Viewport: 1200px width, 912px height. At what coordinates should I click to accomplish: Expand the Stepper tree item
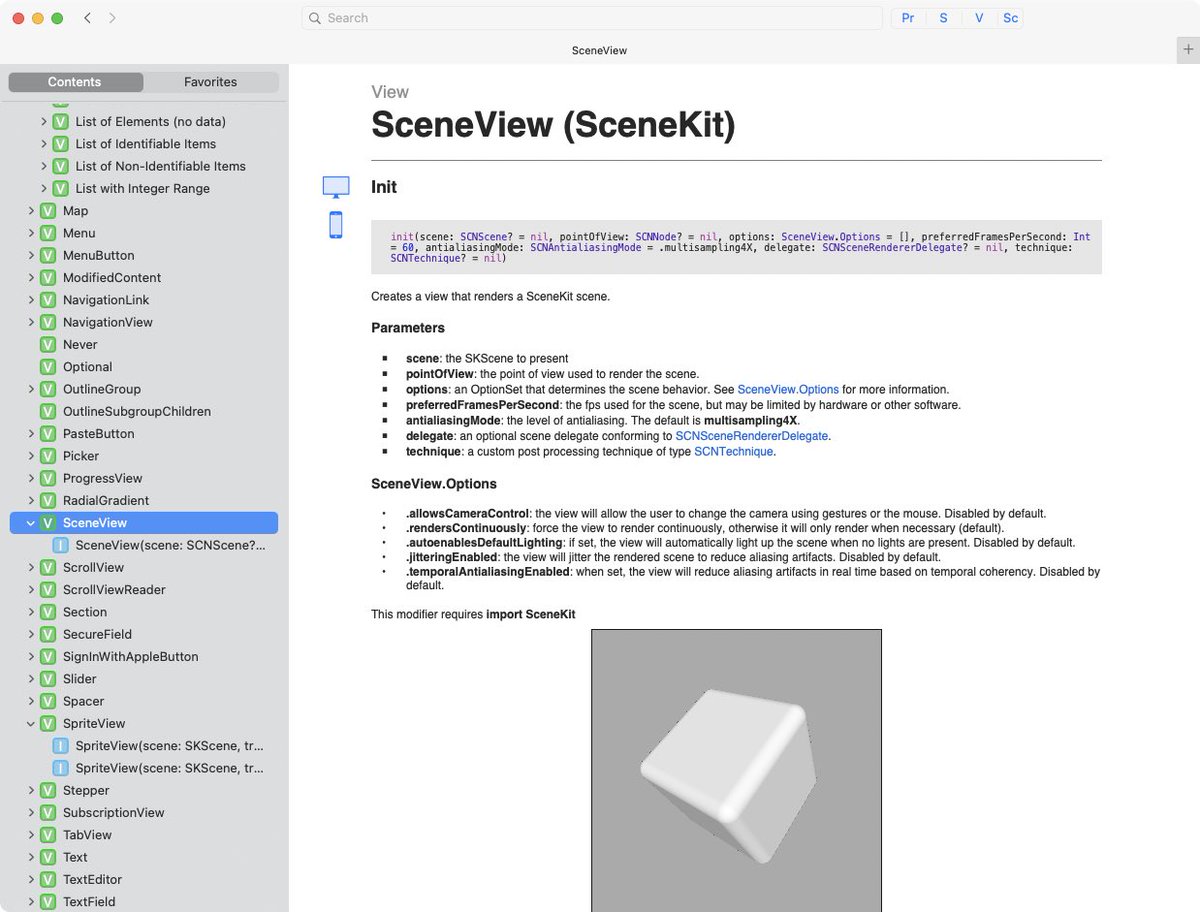coord(31,790)
